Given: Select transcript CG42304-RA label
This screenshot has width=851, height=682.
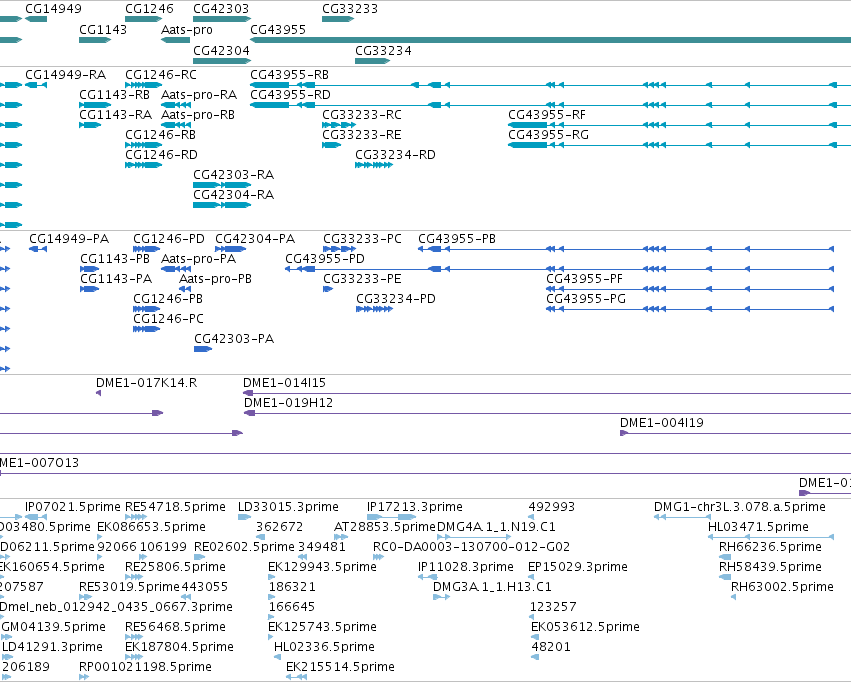Looking at the screenshot, I should tap(233, 195).
